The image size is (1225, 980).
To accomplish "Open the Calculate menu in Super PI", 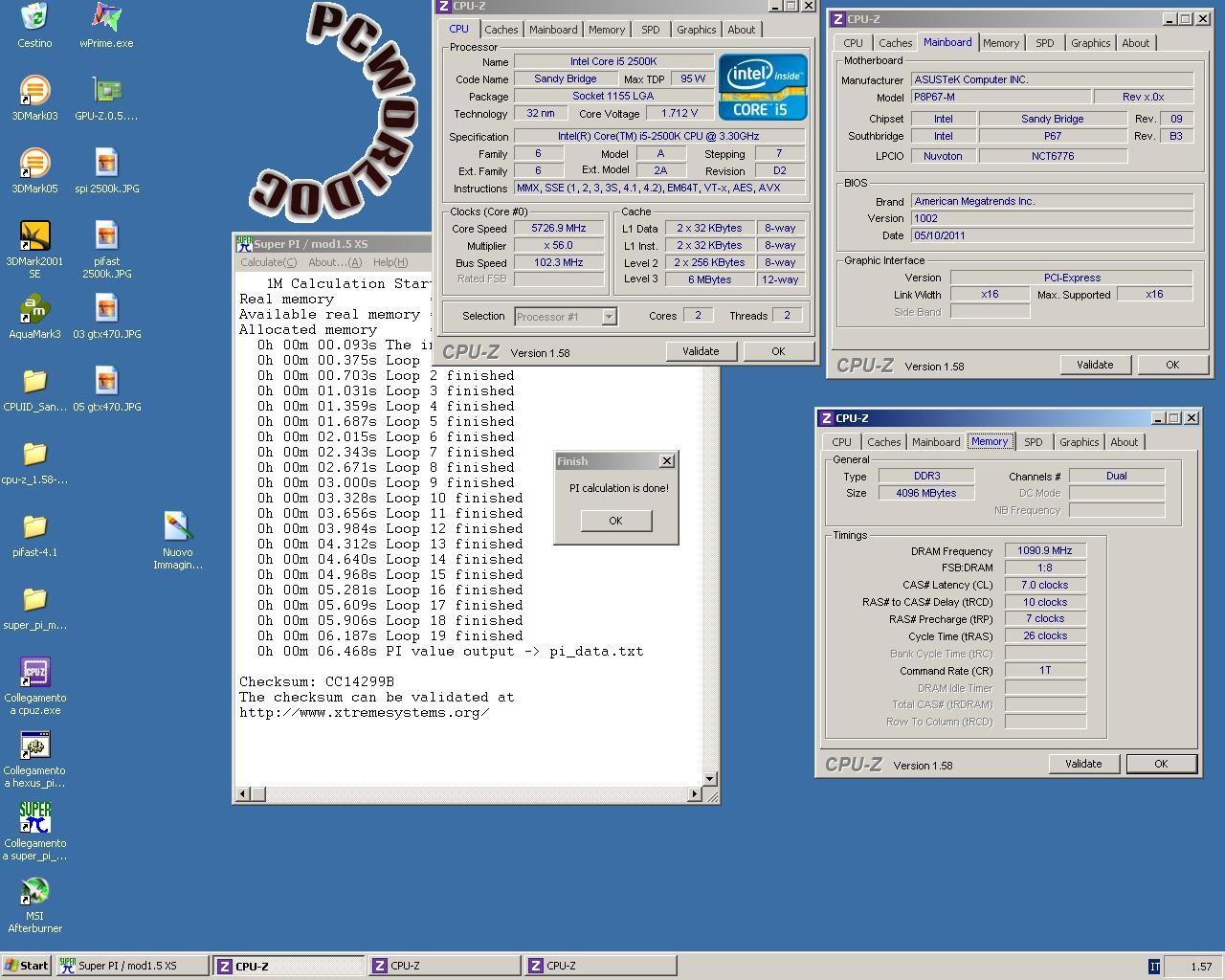I will pos(268,262).
